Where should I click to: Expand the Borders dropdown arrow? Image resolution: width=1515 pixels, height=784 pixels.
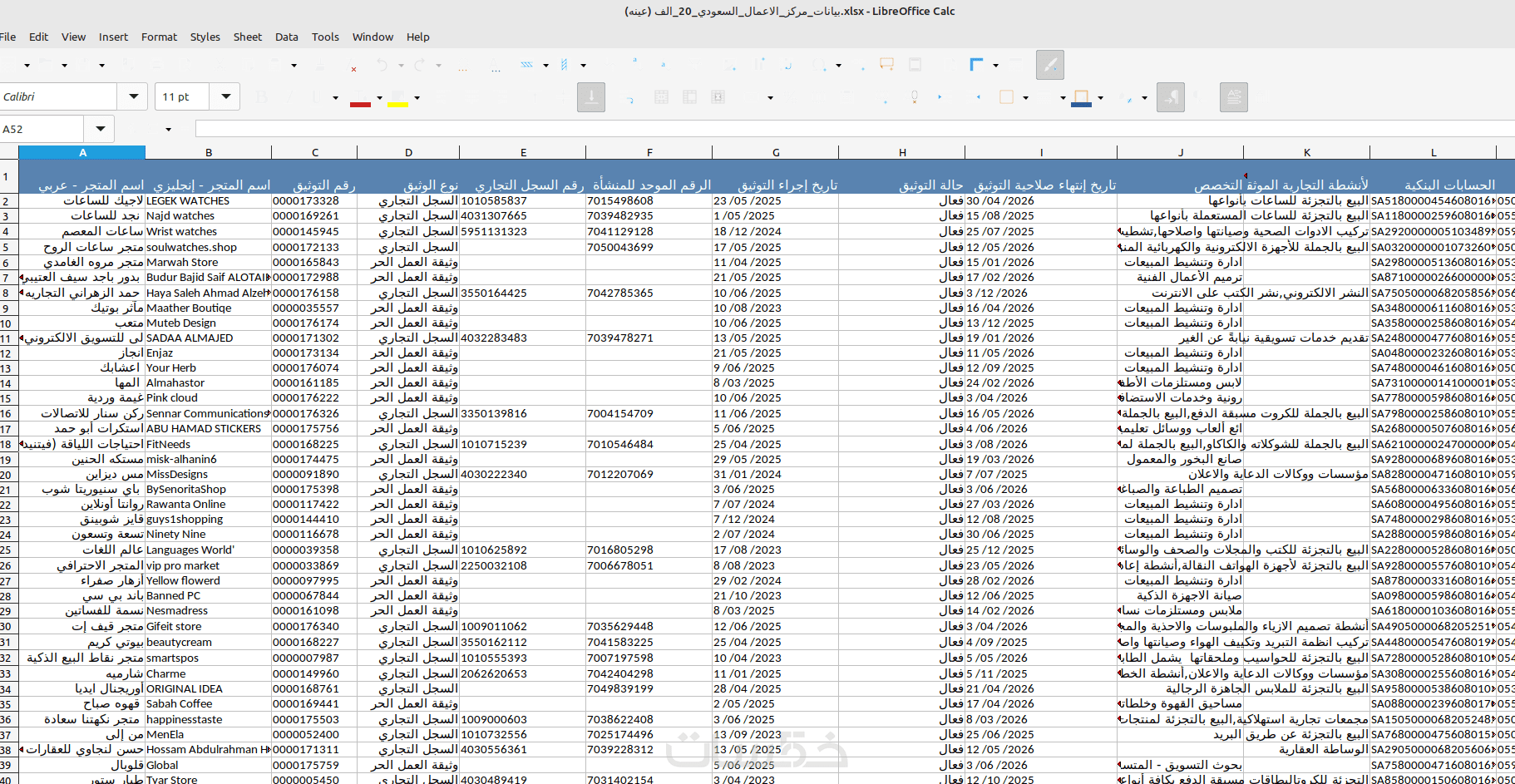tap(1025, 98)
